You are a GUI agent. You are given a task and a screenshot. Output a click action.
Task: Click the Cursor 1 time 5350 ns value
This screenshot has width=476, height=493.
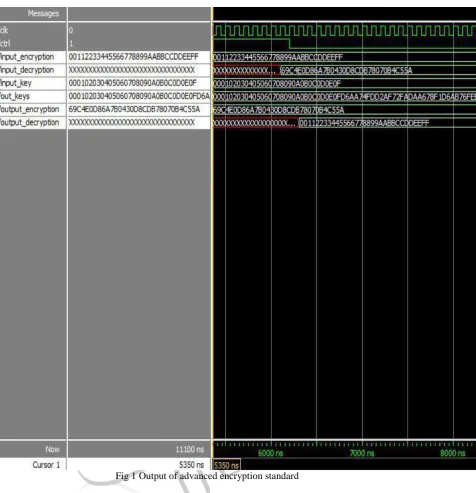(x=191, y=465)
